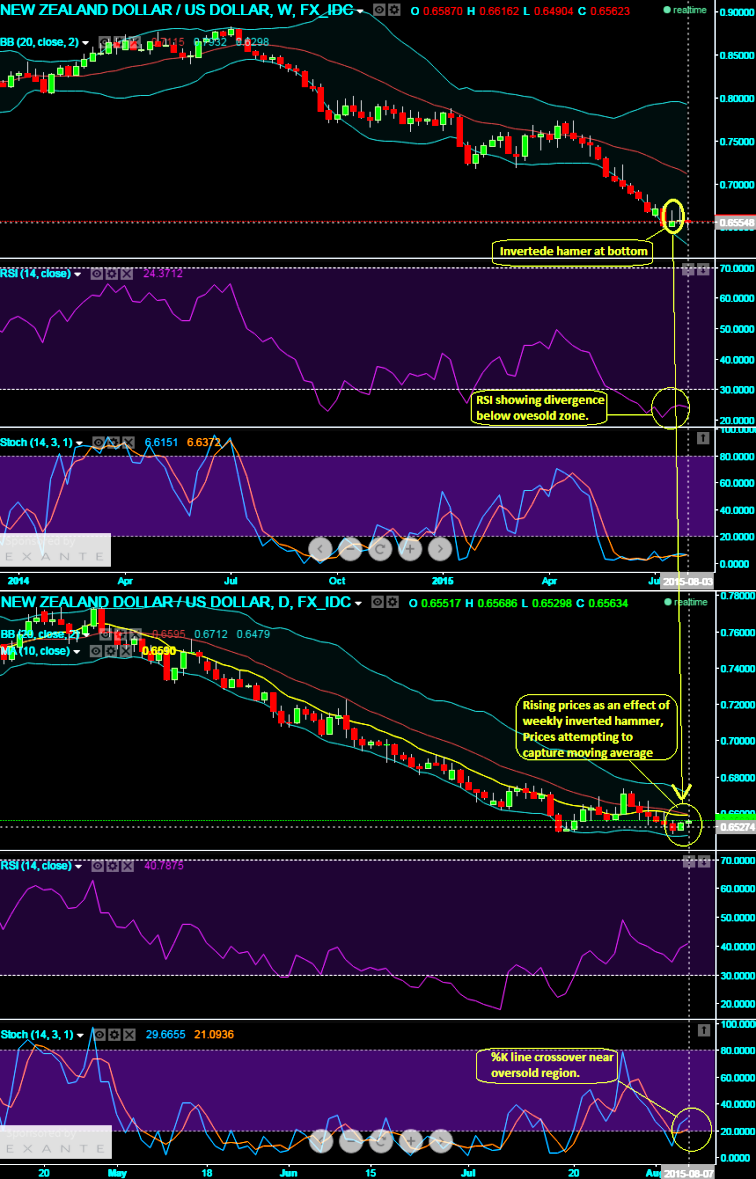Remove the weekly RSI (14, close) indicator
Image resolution: width=756 pixels, height=1179 pixels.
tap(126, 274)
